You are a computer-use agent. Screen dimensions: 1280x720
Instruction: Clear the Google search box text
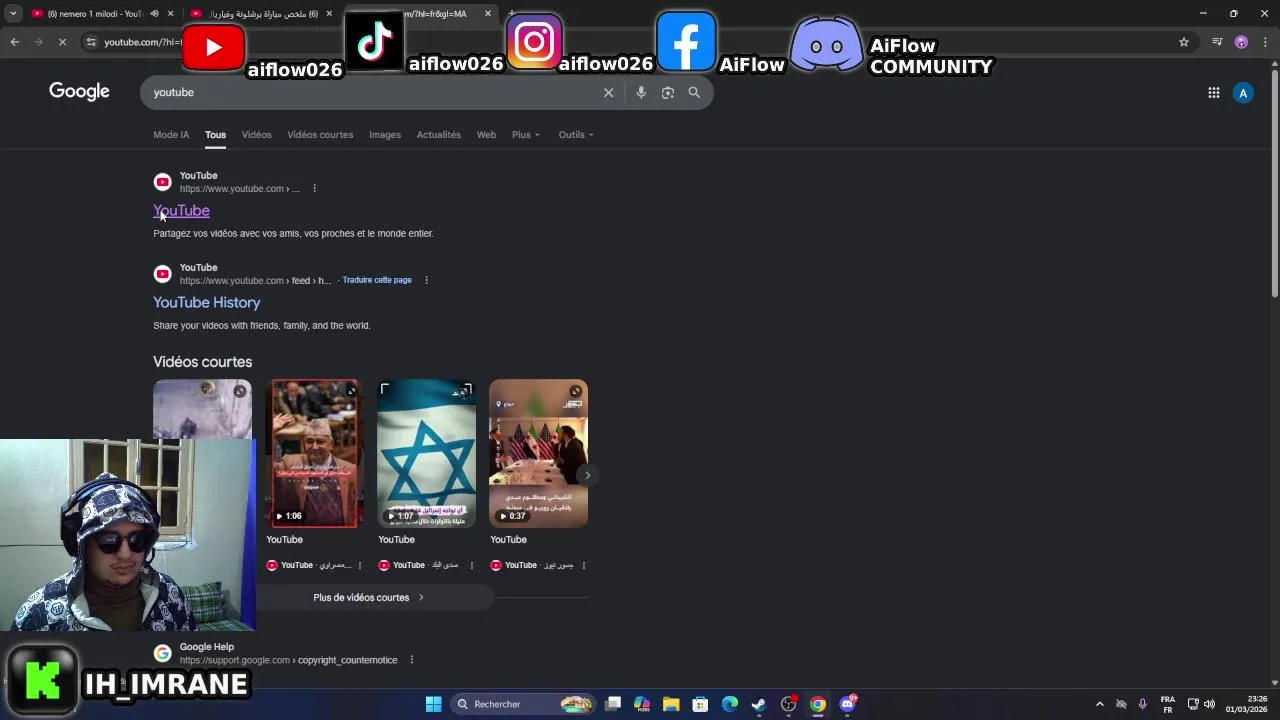[608, 92]
